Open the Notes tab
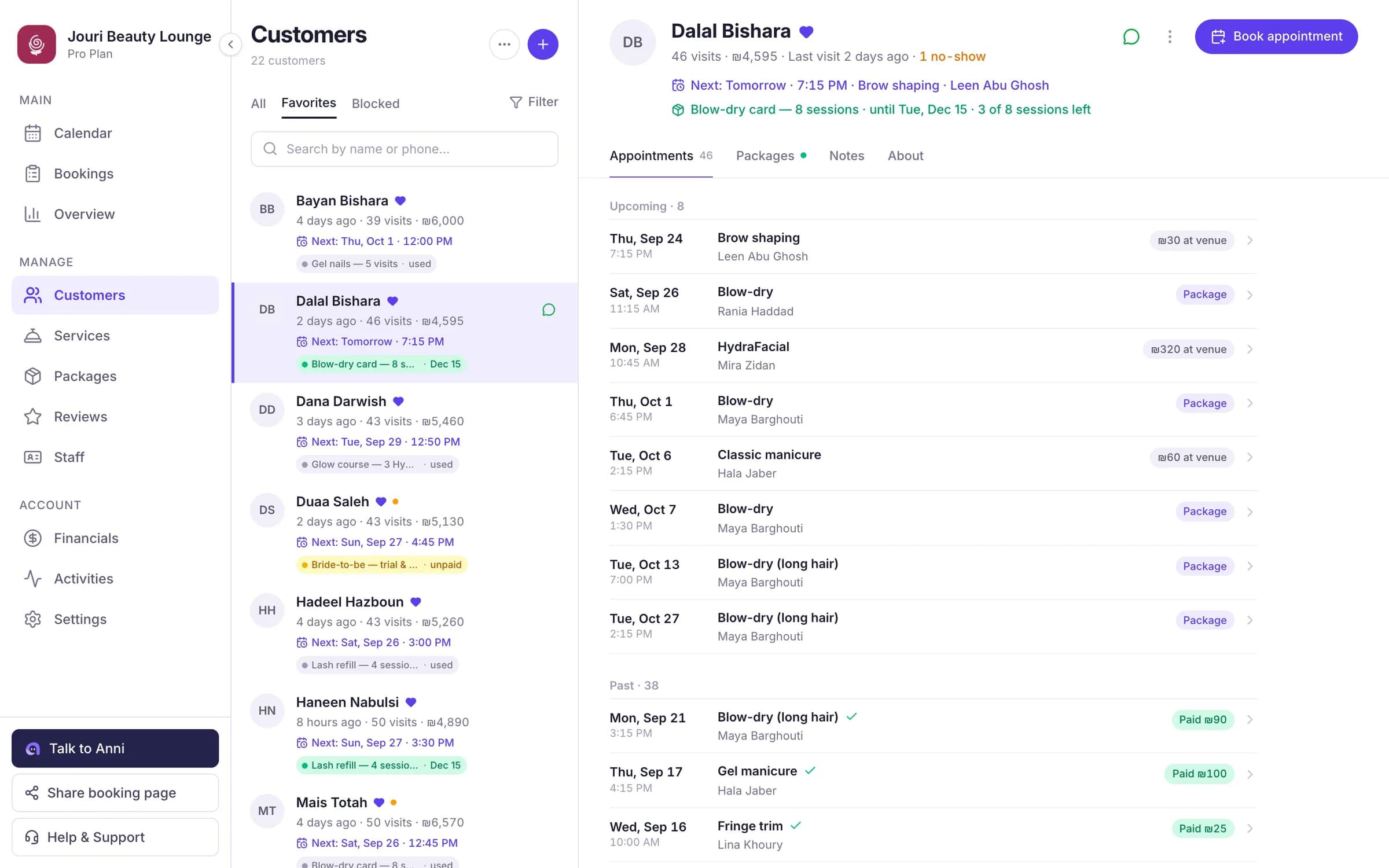Screen dimensions: 1389x868 846,156
